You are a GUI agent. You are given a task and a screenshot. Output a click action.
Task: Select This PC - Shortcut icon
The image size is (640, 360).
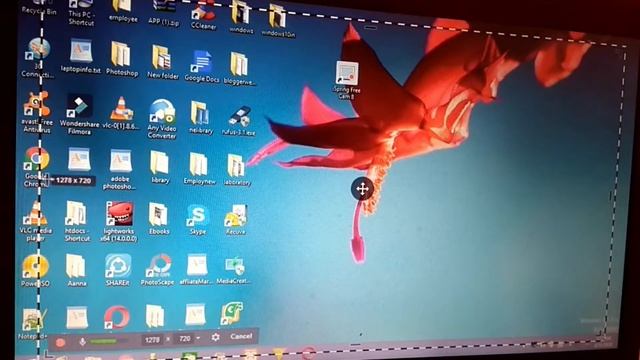click(x=81, y=13)
